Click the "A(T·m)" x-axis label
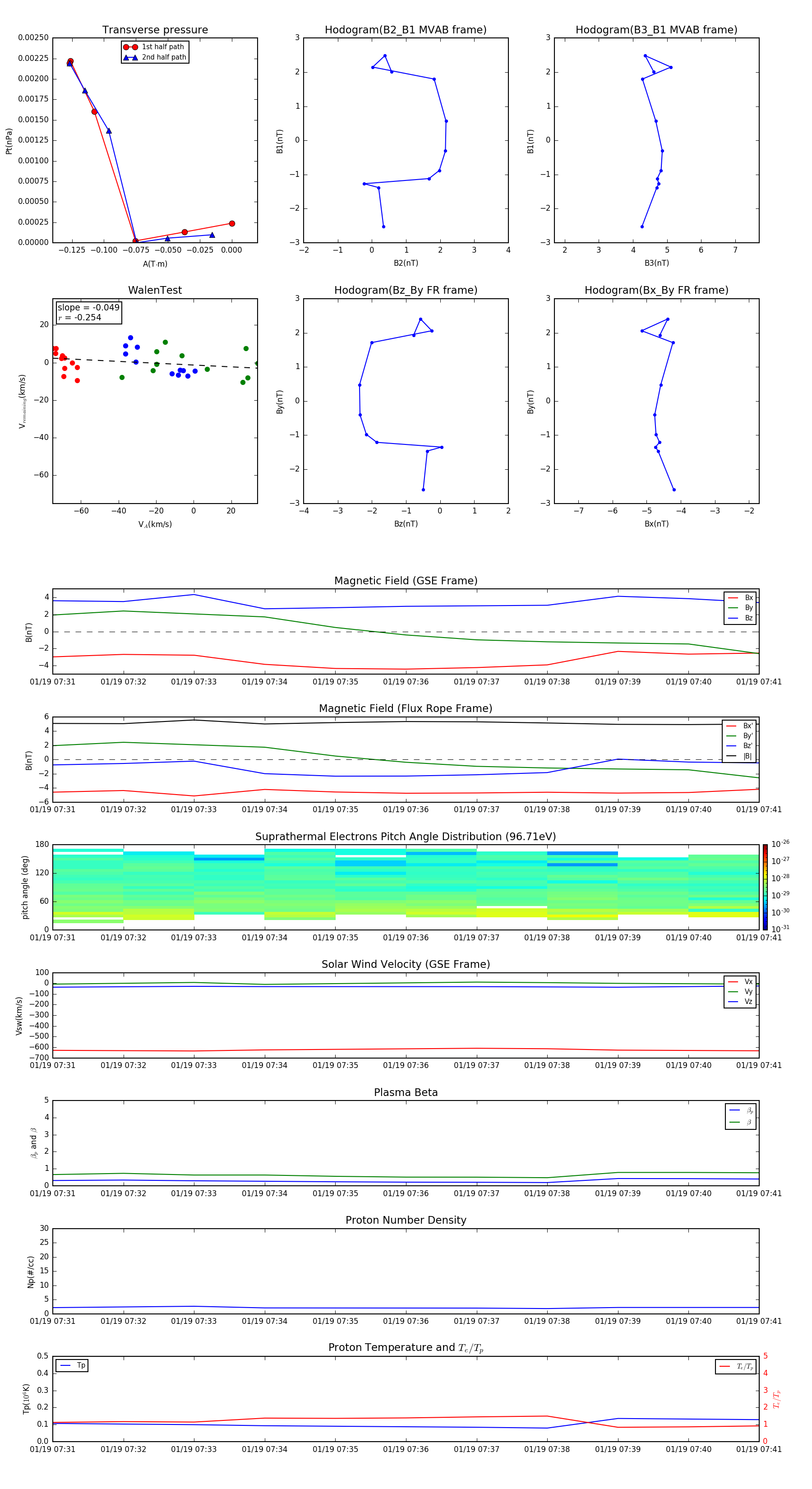The height and width of the screenshot is (1489, 812). pyautogui.click(x=155, y=264)
